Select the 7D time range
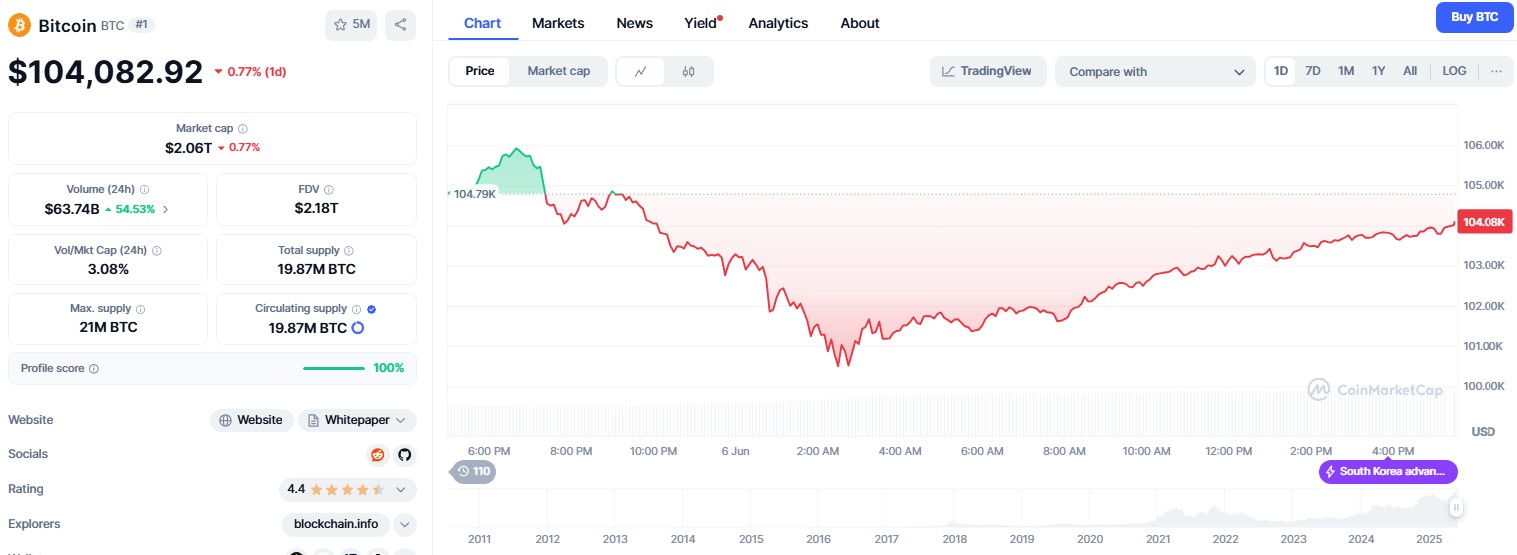 [x=1313, y=71]
